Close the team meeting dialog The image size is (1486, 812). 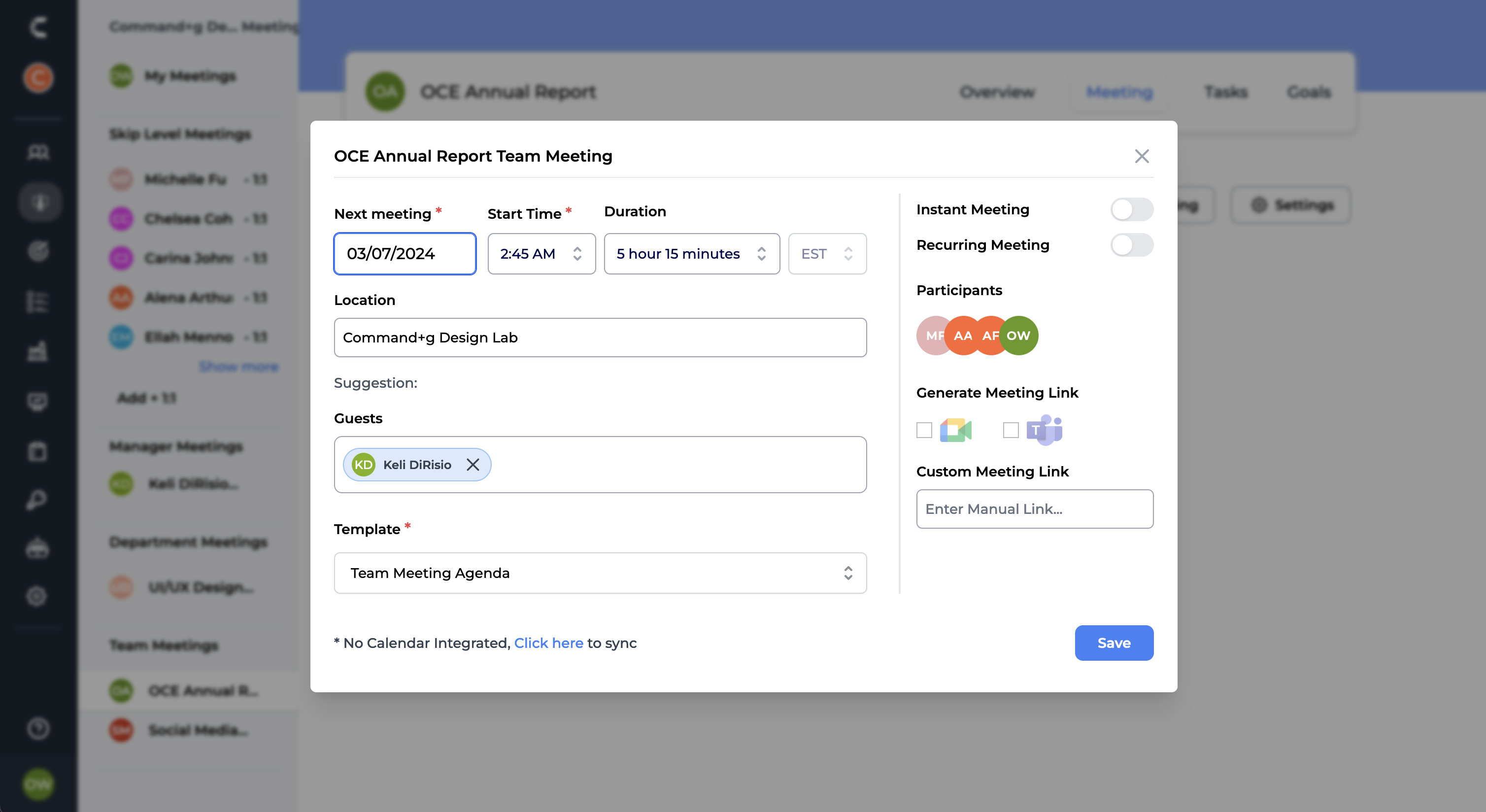pyautogui.click(x=1142, y=156)
